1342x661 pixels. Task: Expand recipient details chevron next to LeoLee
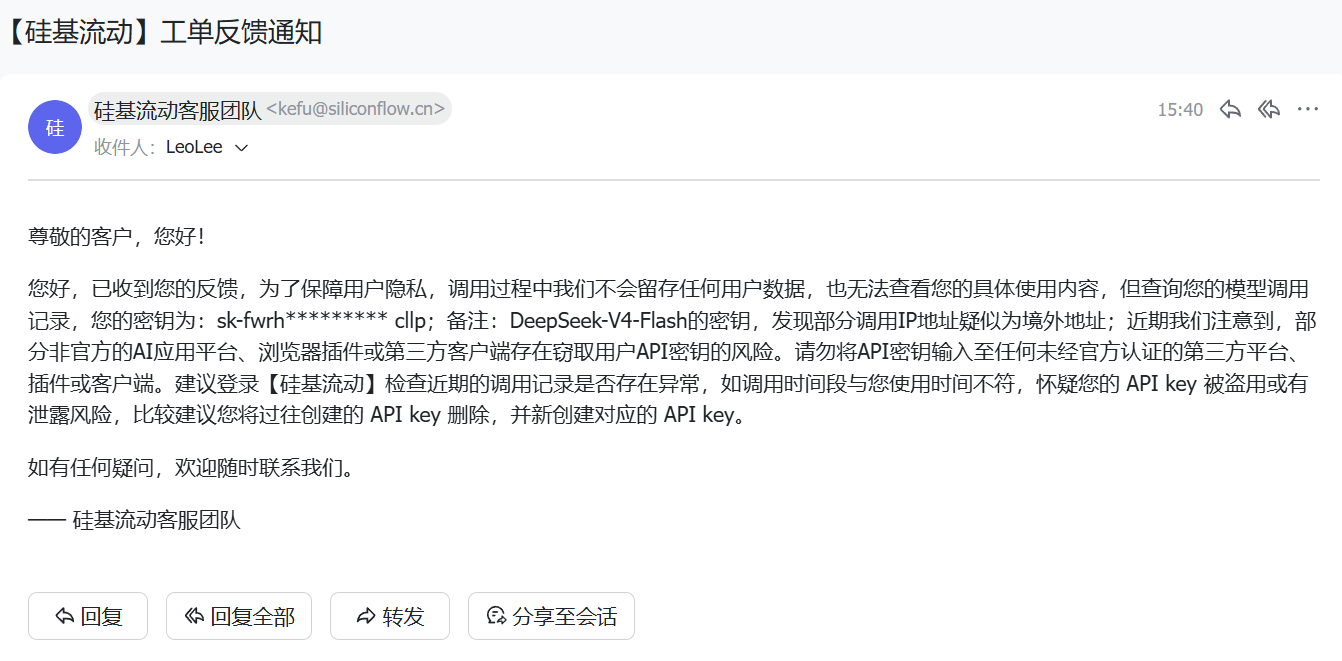240,148
